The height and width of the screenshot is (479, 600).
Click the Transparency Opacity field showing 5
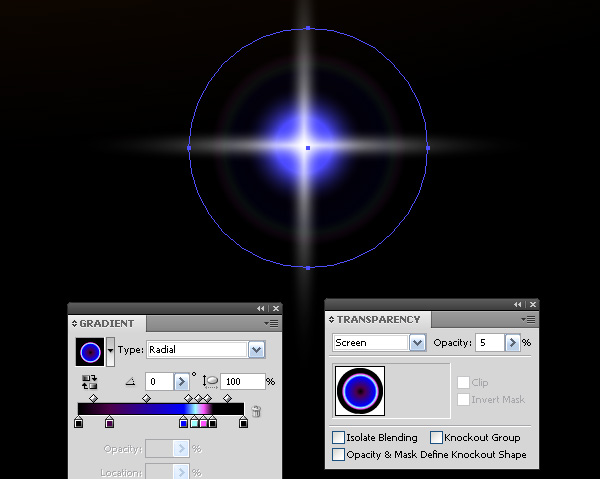pyautogui.click(x=489, y=342)
